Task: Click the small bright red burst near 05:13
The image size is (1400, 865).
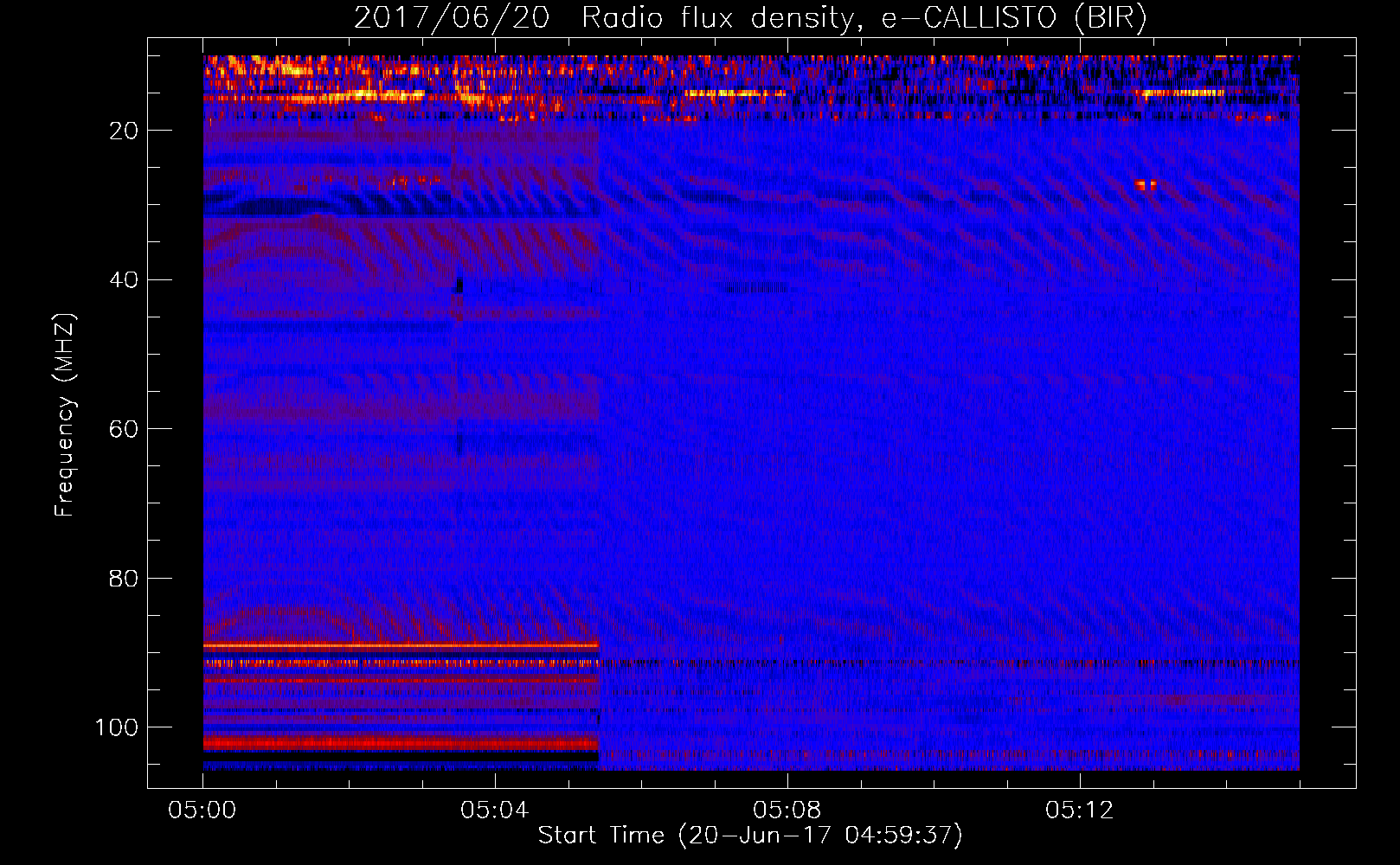Action: pyautogui.click(x=1146, y=184)
